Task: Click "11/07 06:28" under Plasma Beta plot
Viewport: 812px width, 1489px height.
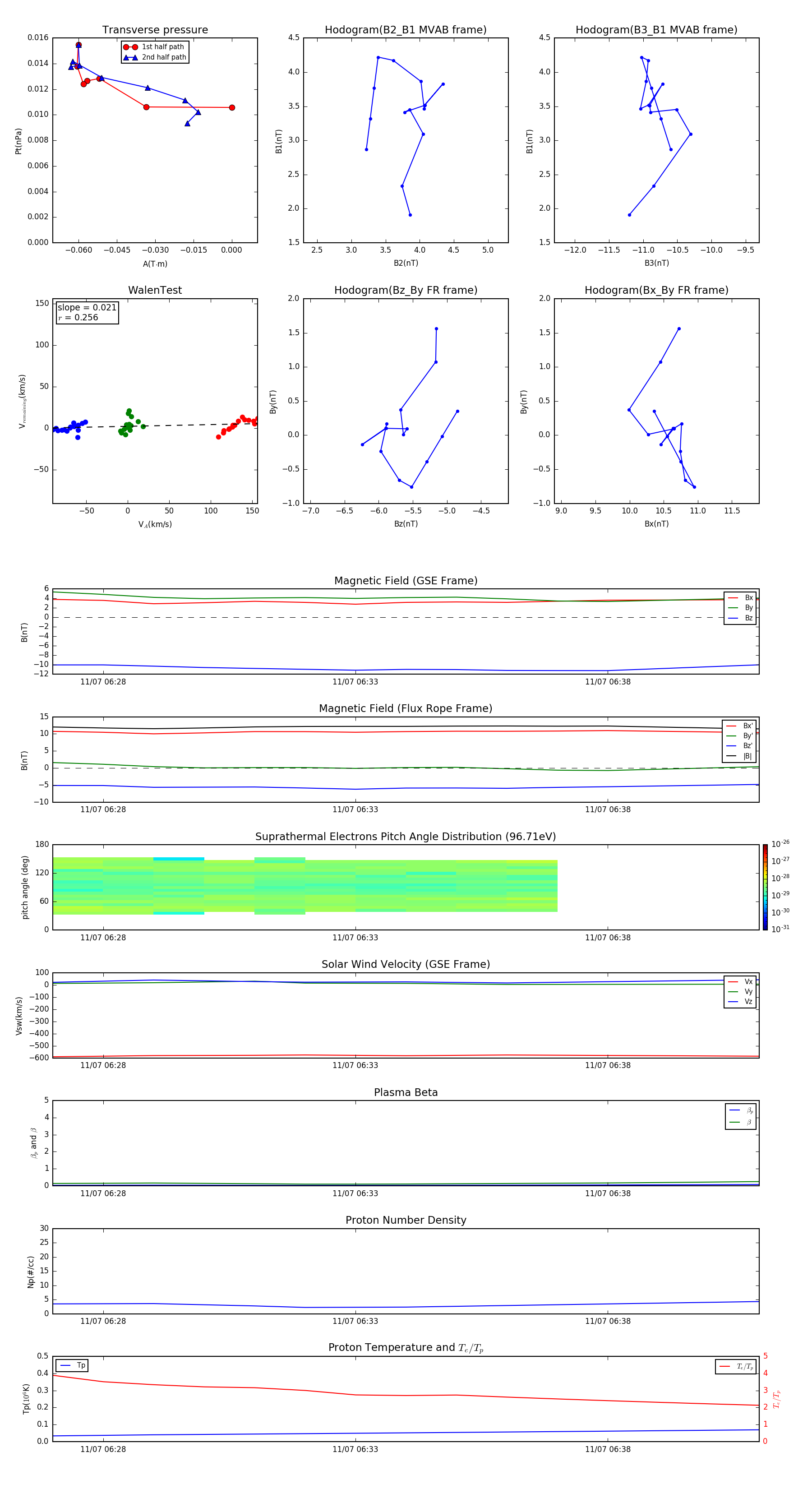Action: [x=103, y=1193]
